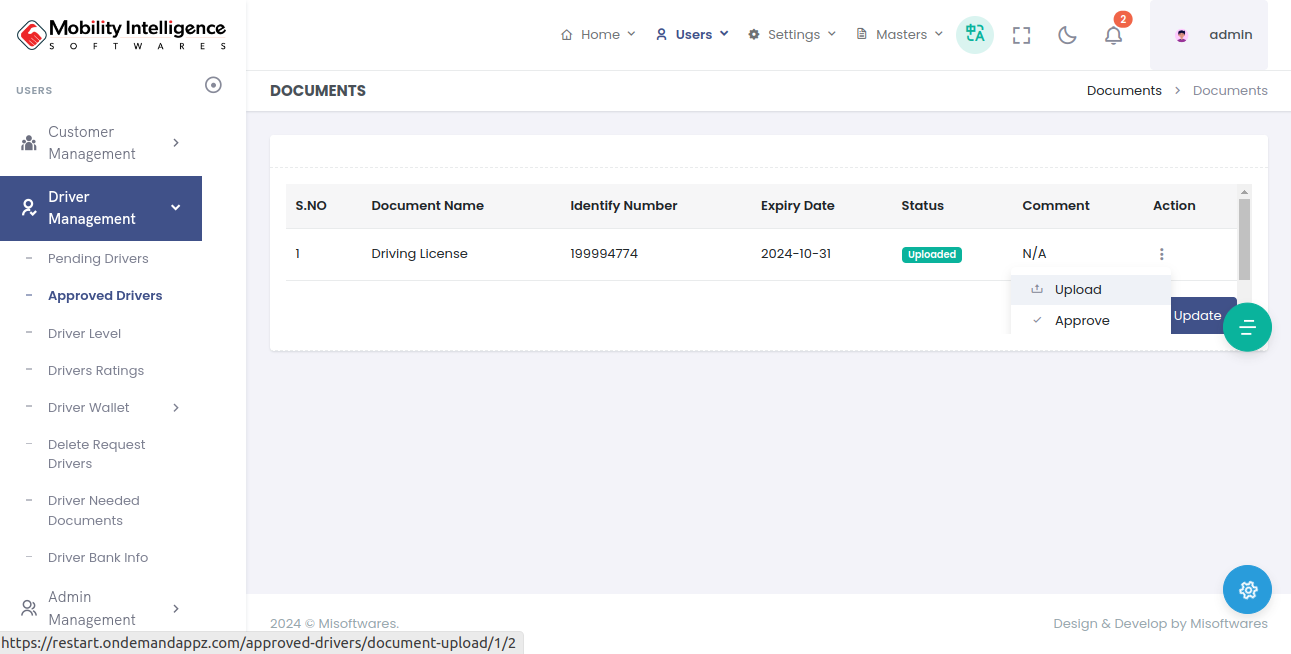Expand the Customer Management section
Screen dimensions: 1291x654
pos(101,143)
